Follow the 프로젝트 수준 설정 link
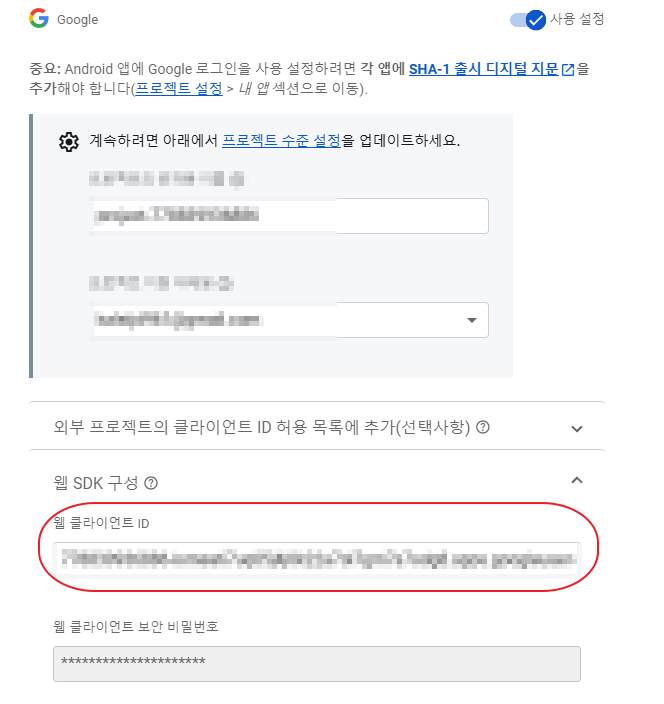Viewport: 664px width, 704px height. coord(281,141)
